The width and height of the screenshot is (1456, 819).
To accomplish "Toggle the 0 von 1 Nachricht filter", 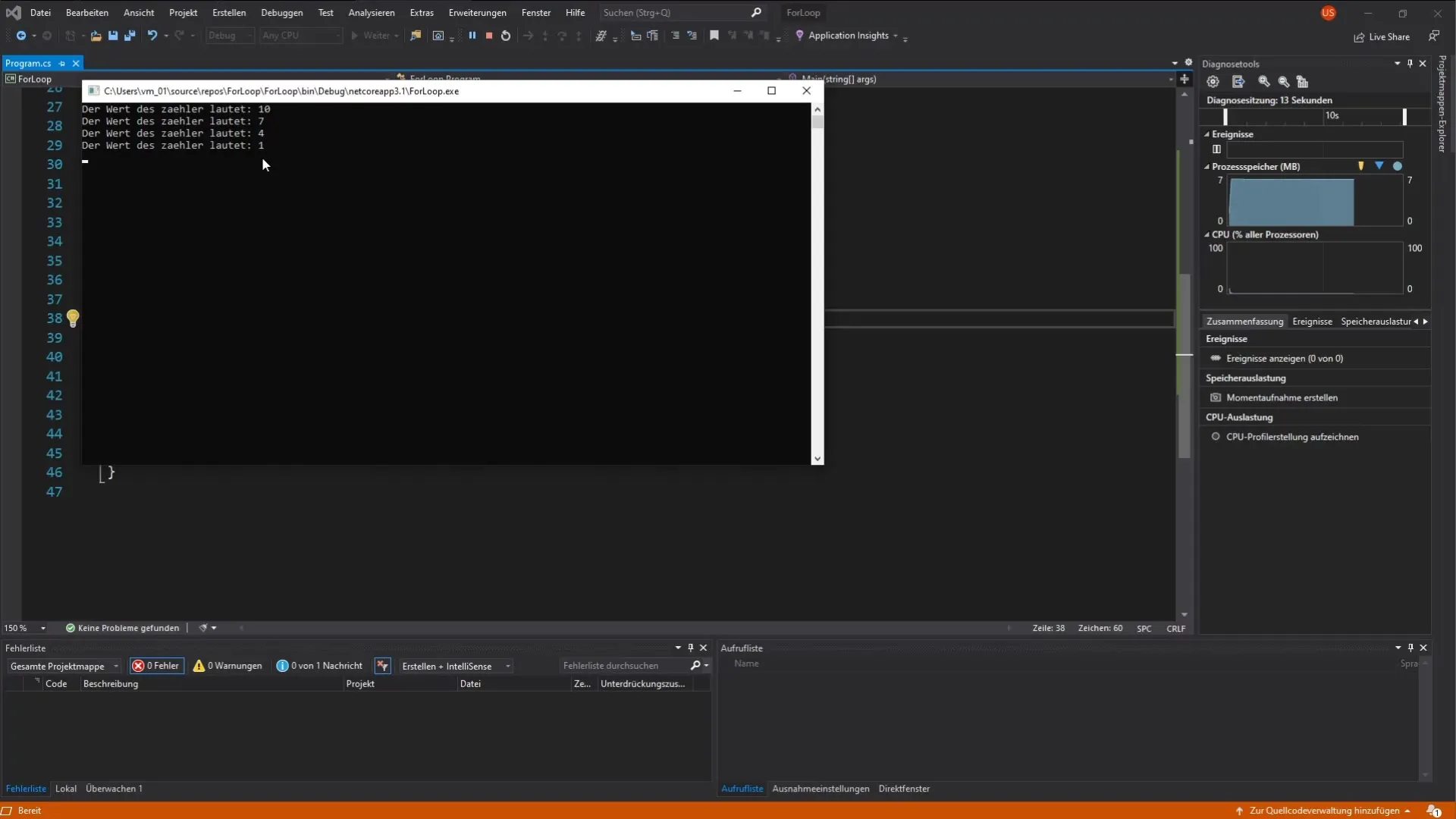I will pos(319,666).
